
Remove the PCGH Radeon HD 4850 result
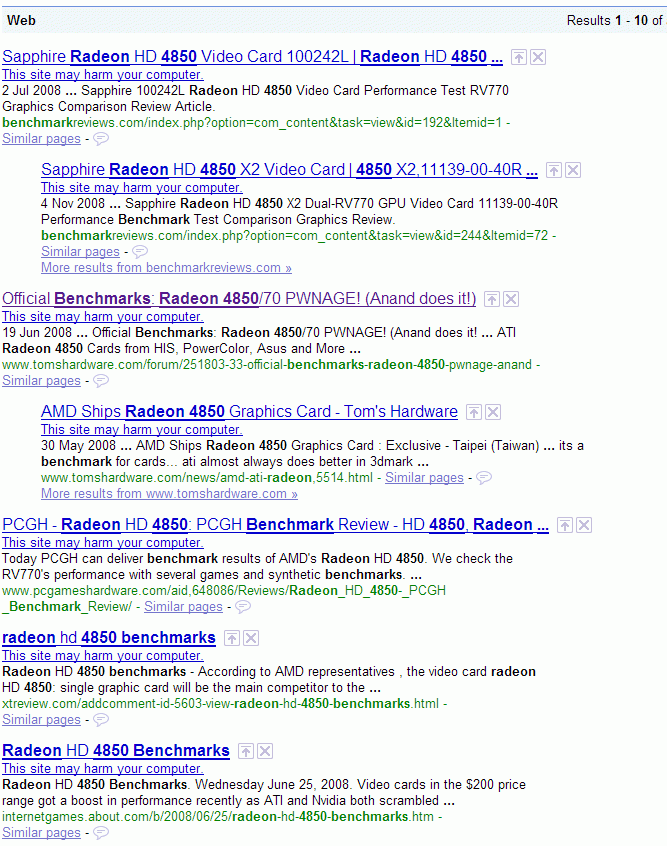(x=584, y=526)
